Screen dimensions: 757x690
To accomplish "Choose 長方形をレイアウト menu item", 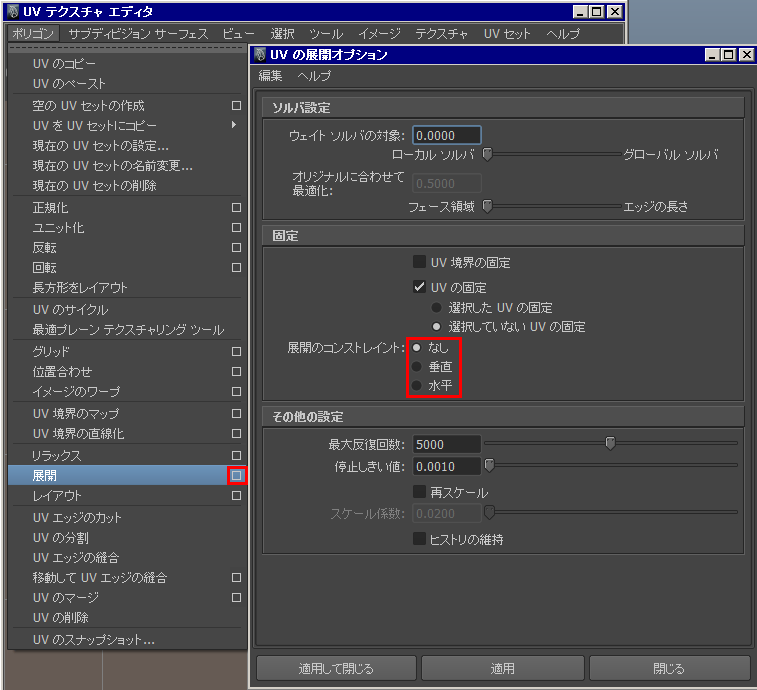I will coord(126,288).
